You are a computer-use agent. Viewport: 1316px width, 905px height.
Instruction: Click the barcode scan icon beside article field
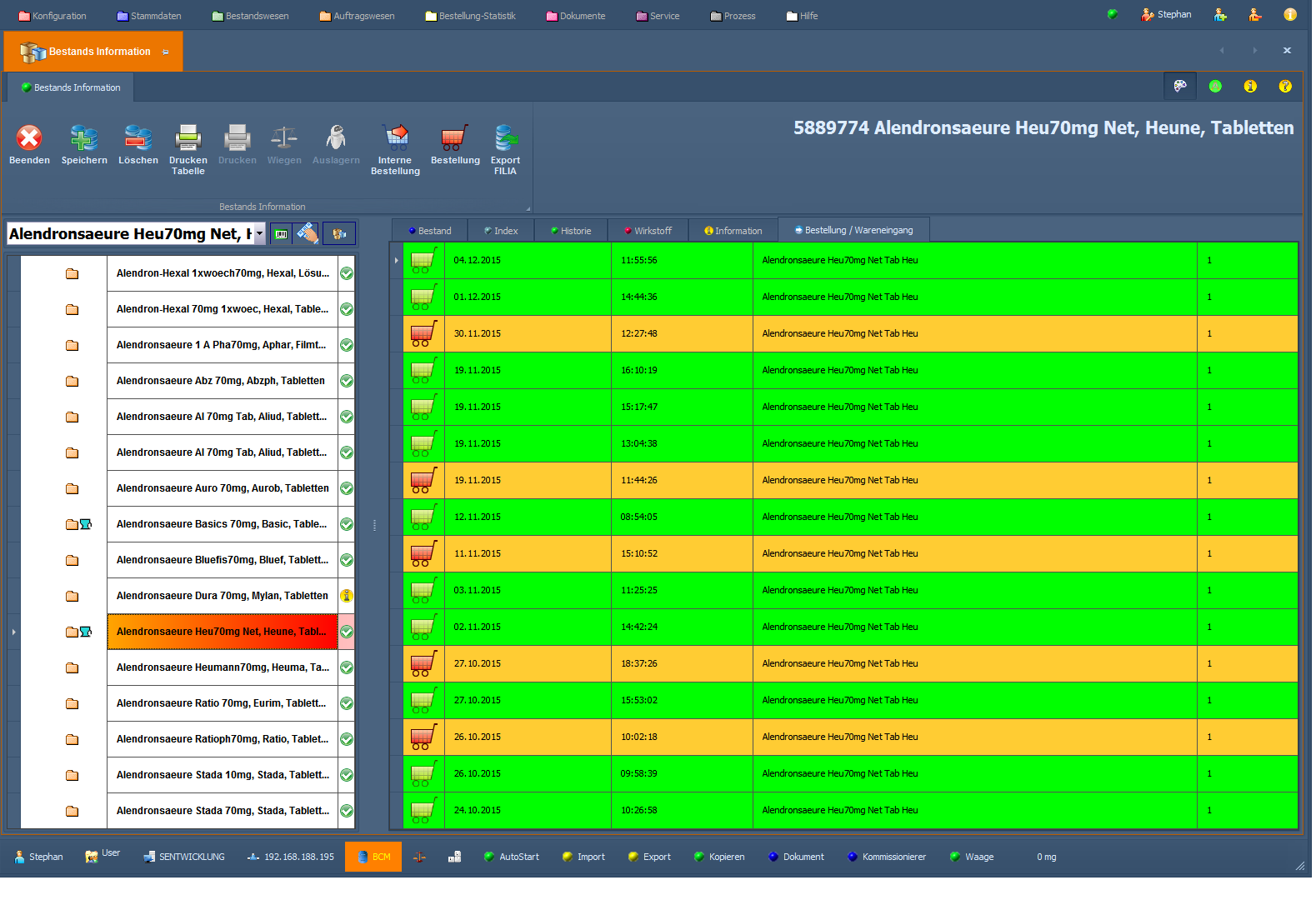[282, 234]
